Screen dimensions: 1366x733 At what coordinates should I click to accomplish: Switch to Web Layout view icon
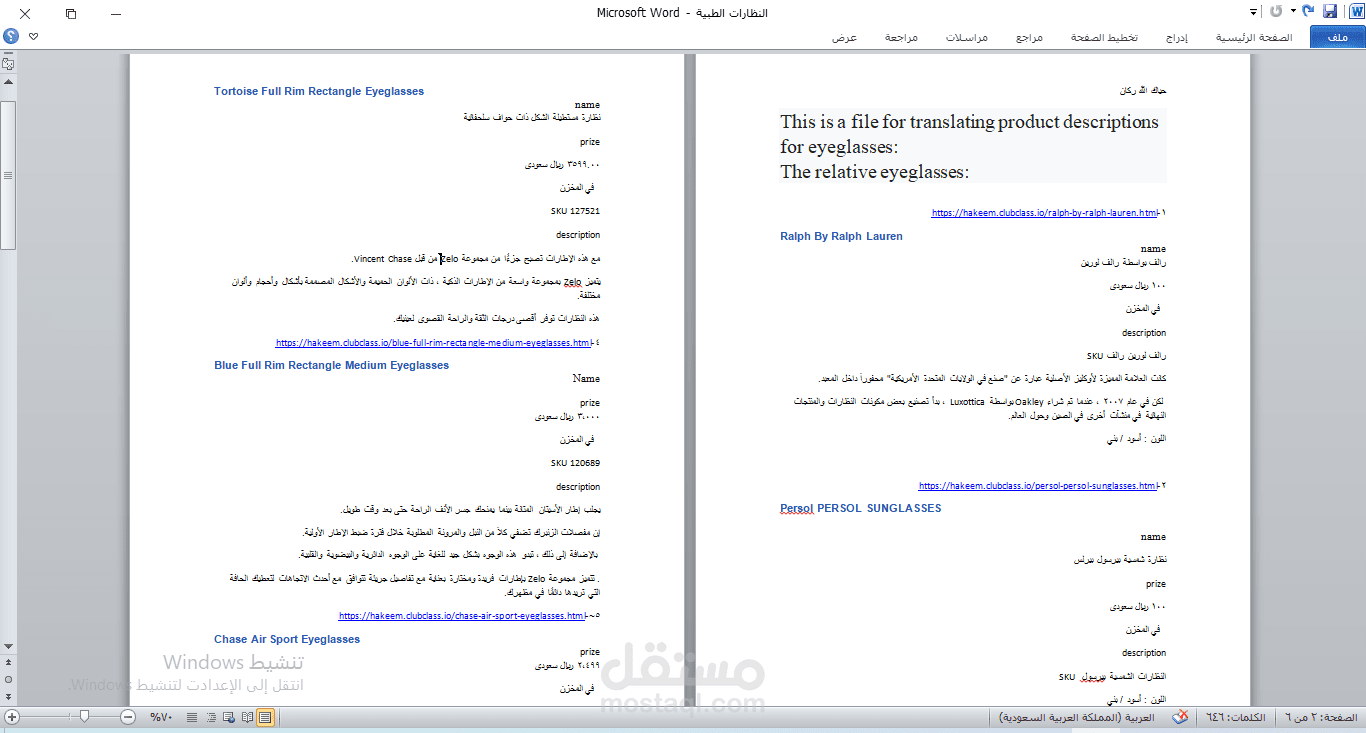click(x=229, y=717)
